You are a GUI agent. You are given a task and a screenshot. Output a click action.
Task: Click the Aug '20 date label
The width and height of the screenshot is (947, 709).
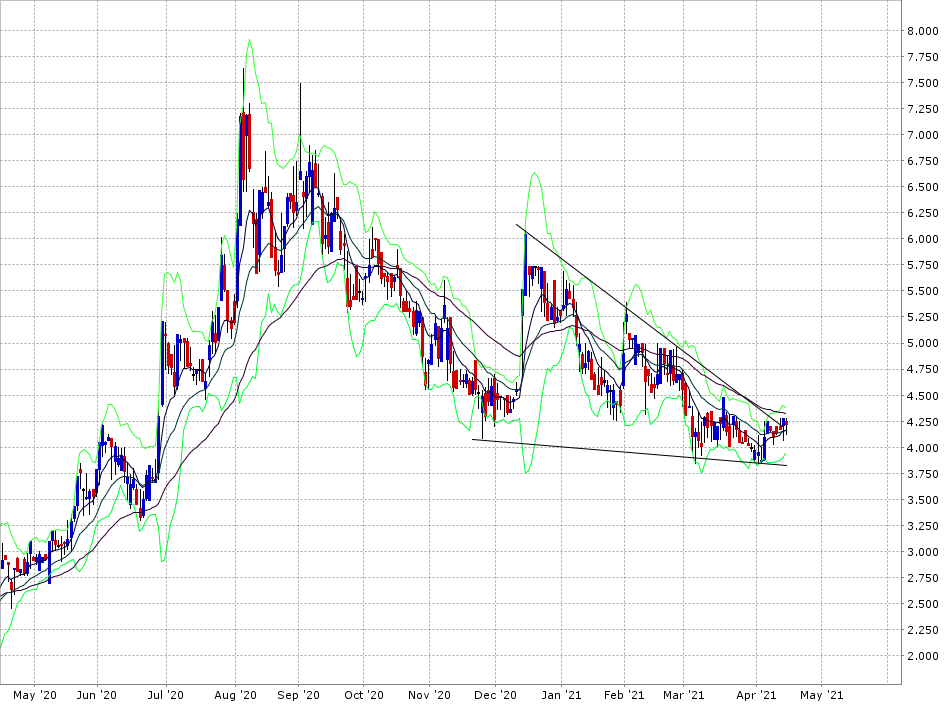click(x=236, y=694)
